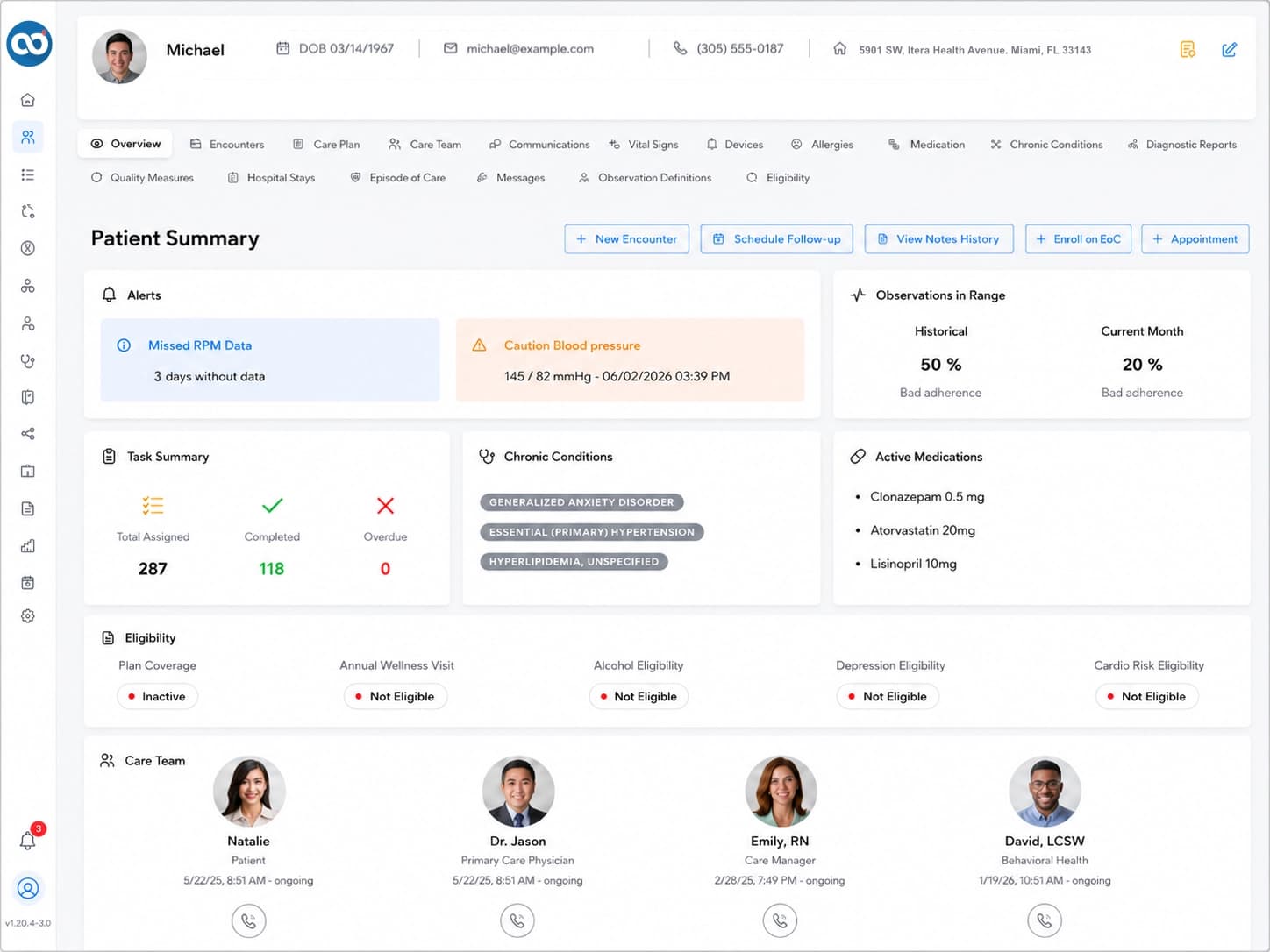Open notifications bell with badge 3

point(29,840)
